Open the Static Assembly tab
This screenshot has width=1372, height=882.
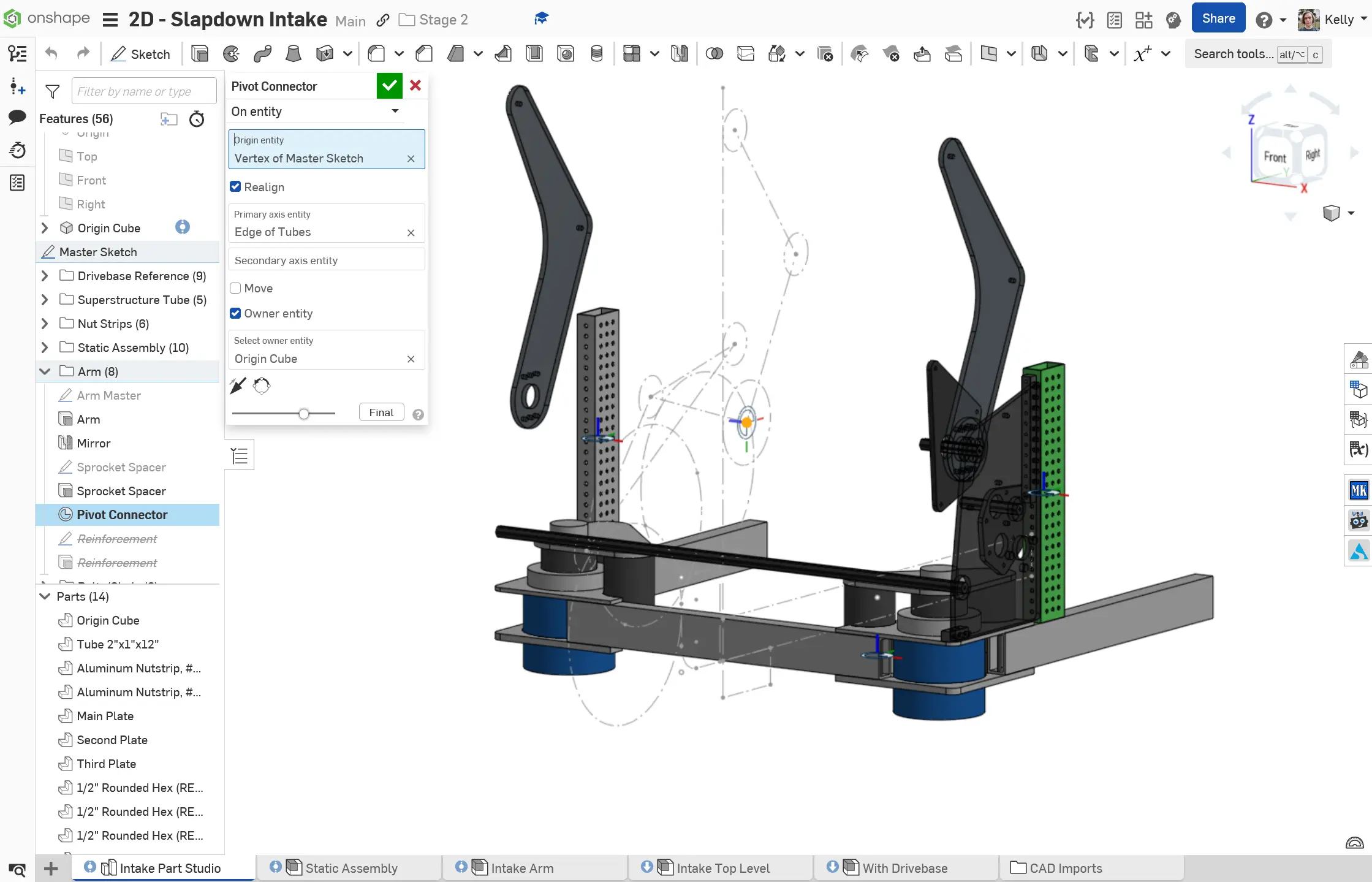point(351,868)
